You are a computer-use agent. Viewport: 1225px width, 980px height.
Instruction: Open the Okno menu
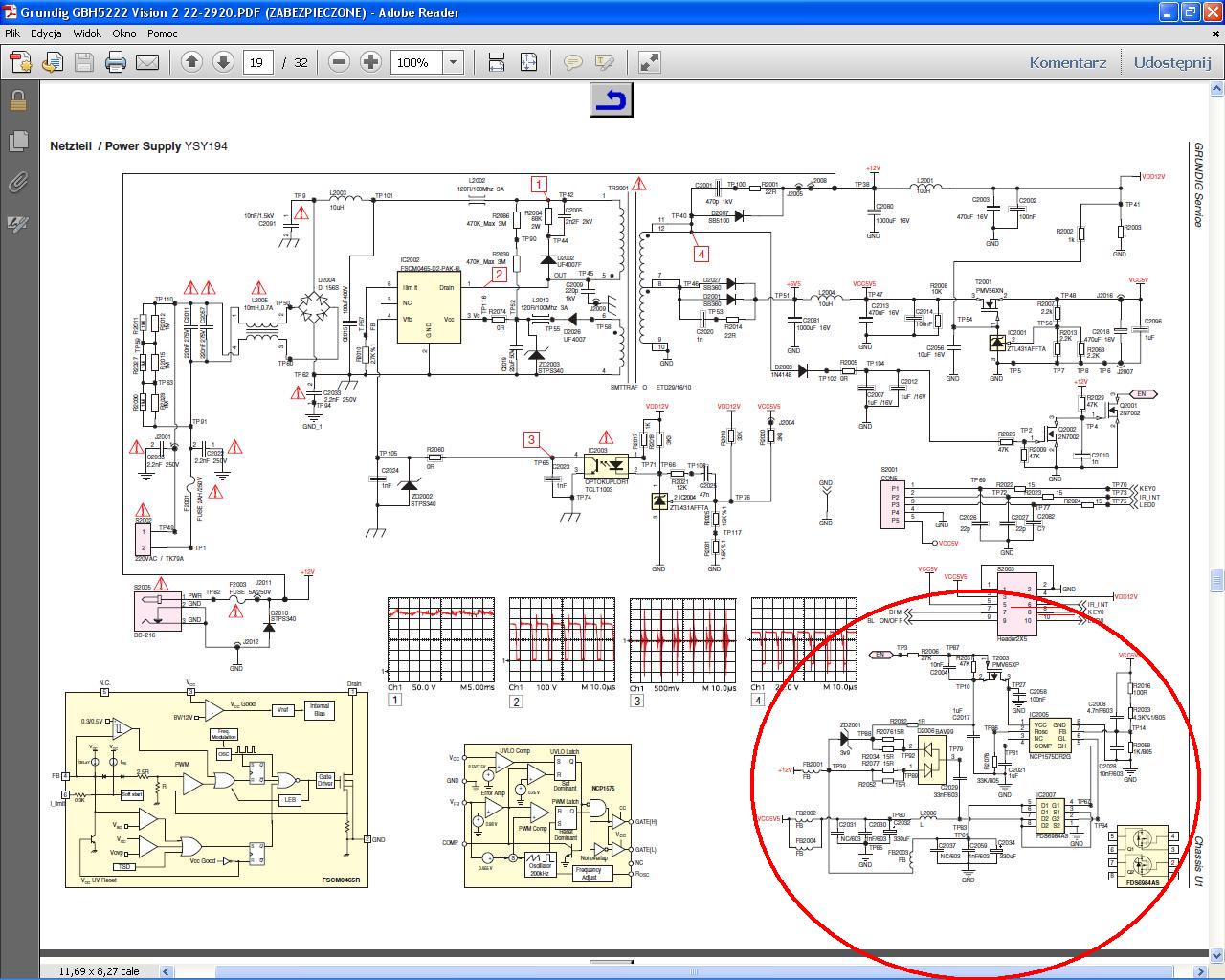[123, 33]
